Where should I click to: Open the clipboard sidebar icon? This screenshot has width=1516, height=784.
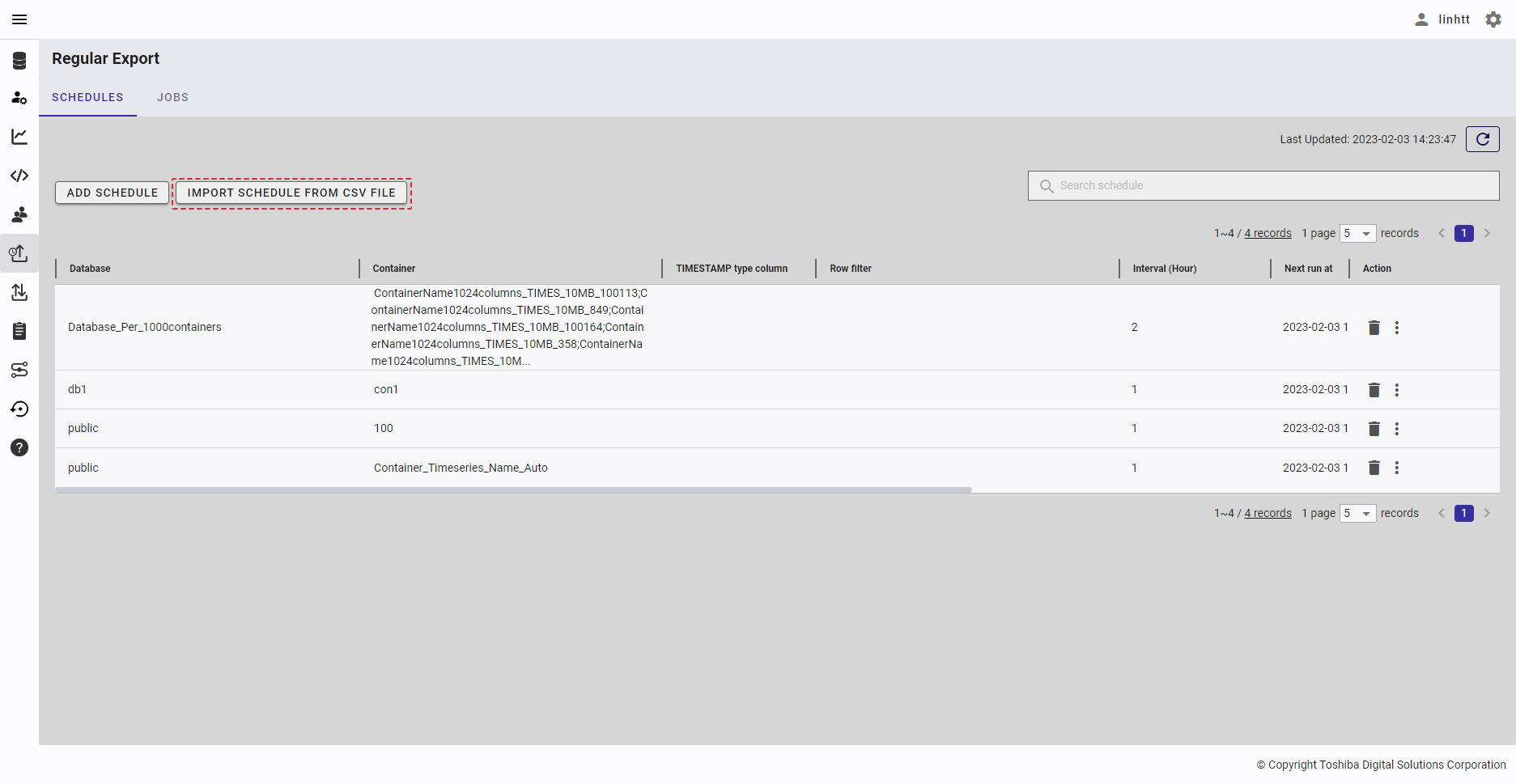[x=19, y=331]
